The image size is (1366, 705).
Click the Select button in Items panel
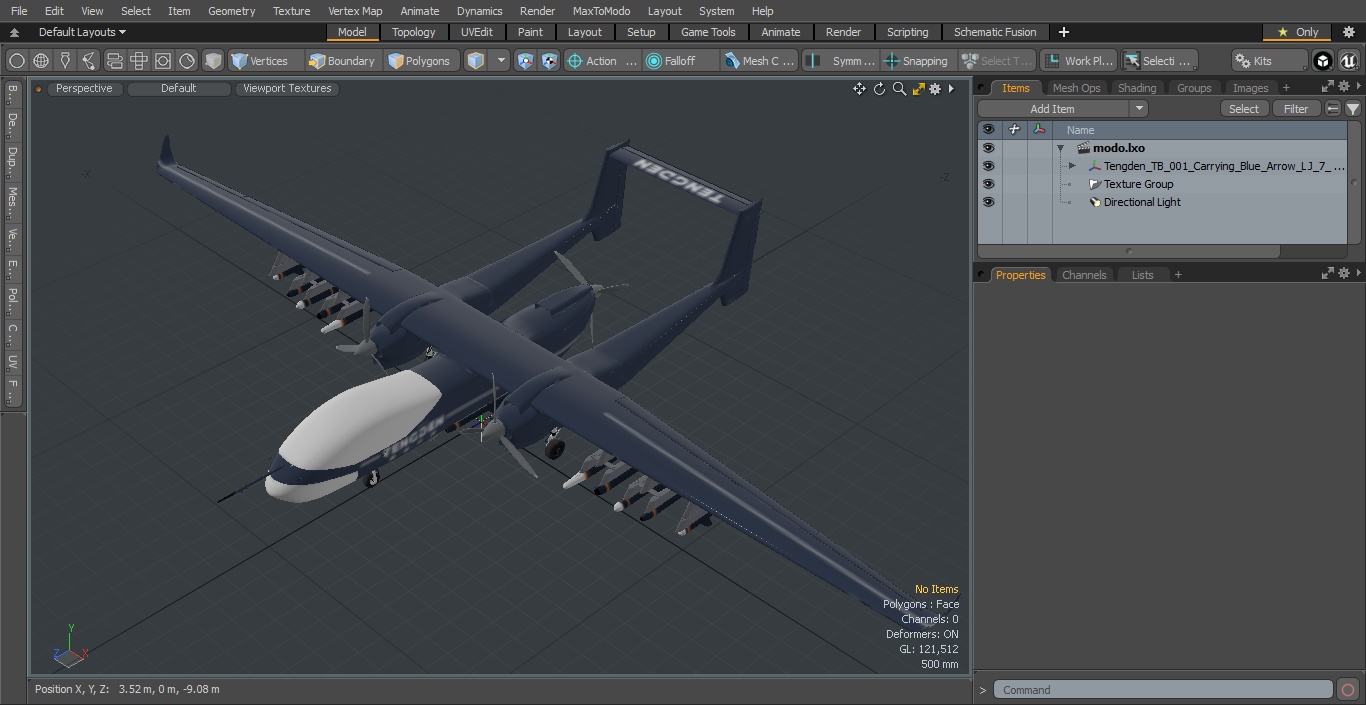click(1244, 109)
